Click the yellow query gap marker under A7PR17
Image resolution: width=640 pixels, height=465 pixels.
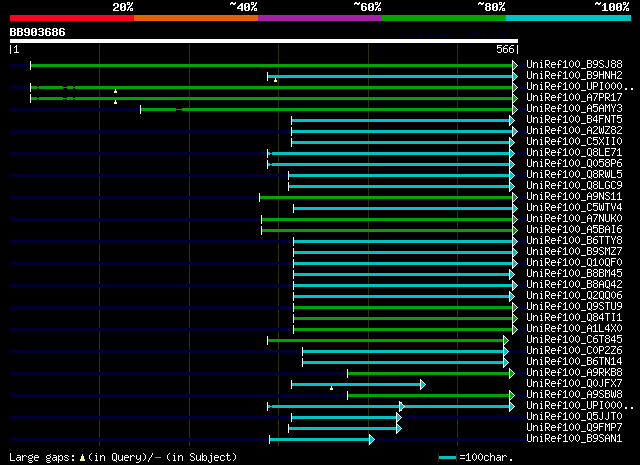tap(116, 102)
